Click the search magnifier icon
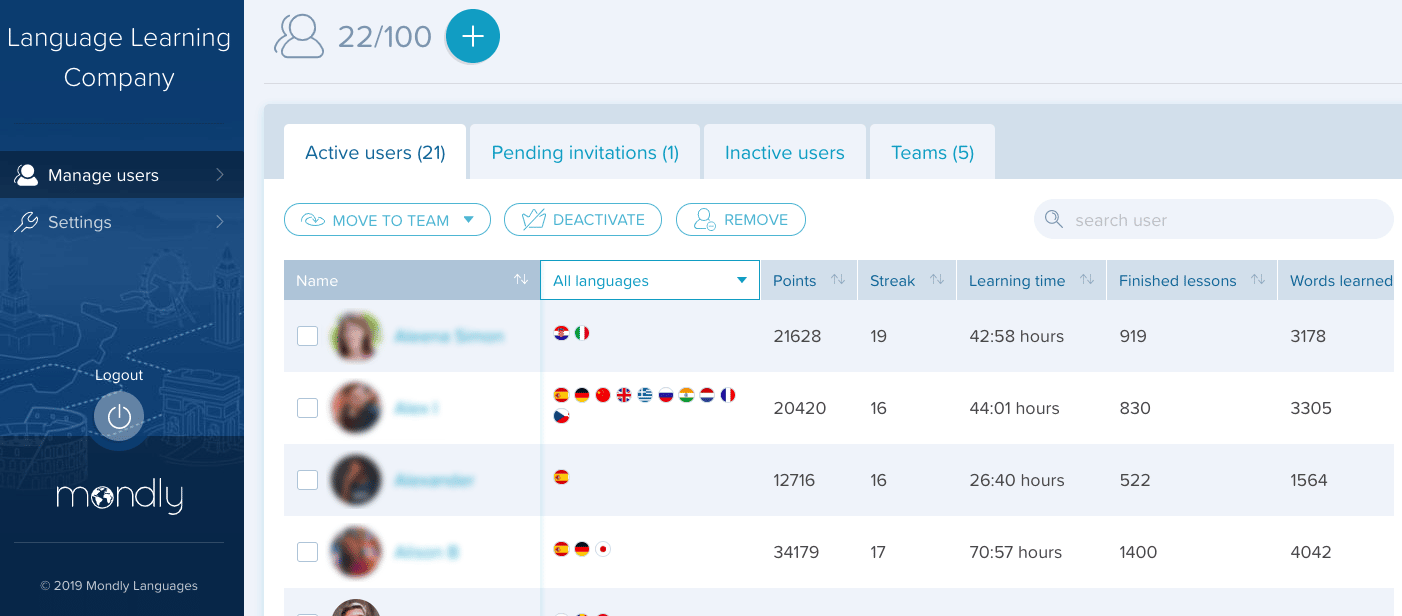The height and width of the screenshot is (616, 1402). pyautogui.click(x=1055, y=219)
